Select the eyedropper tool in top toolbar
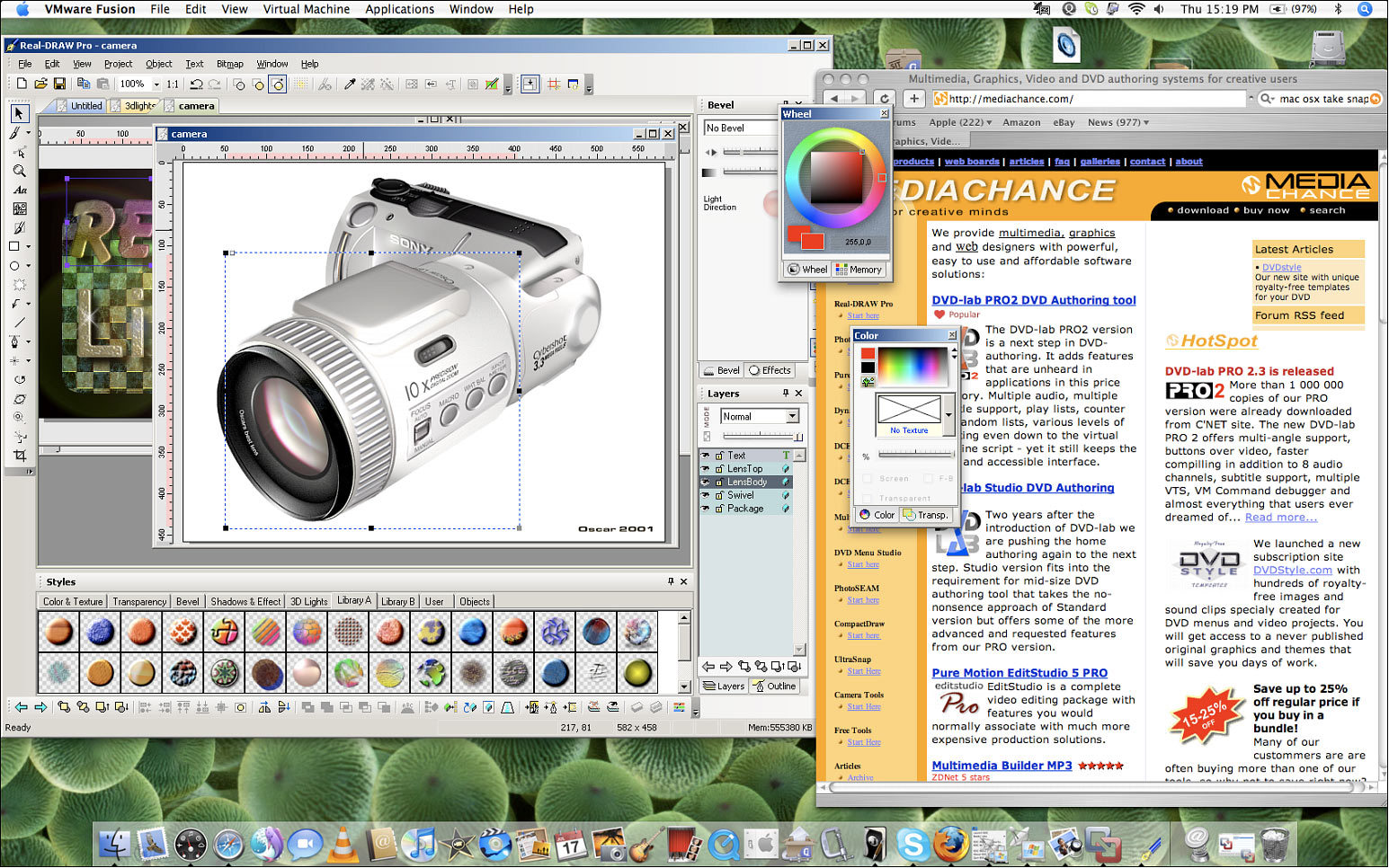This screenshot has height=868, width=1389. (x=350, y=84)
